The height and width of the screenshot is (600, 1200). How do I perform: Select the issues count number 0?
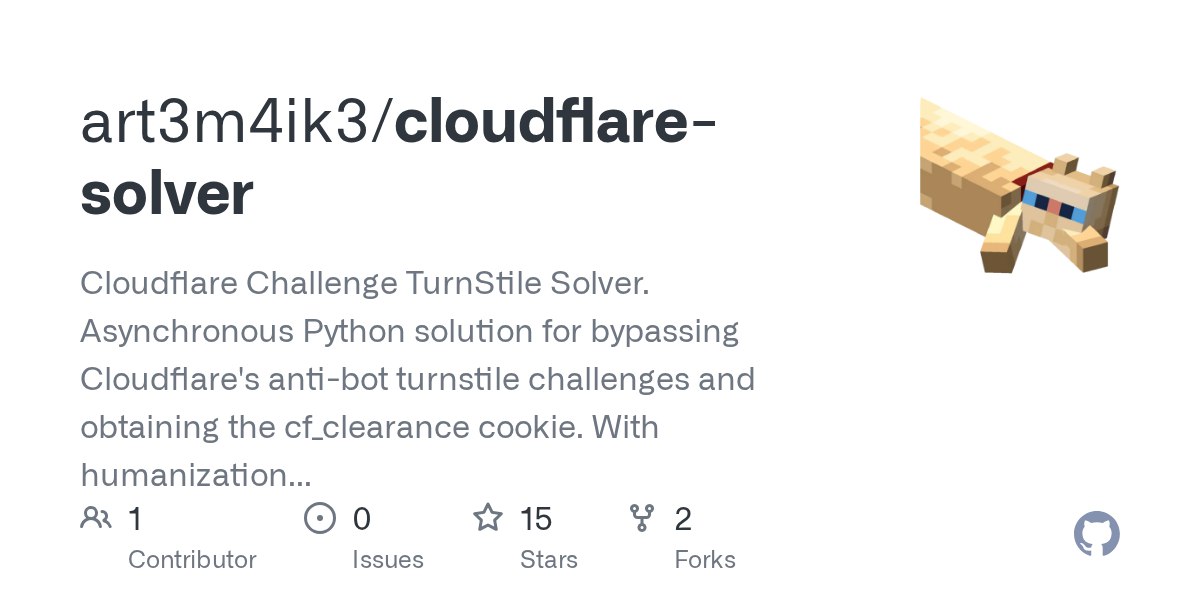click(x=362, y=519)
